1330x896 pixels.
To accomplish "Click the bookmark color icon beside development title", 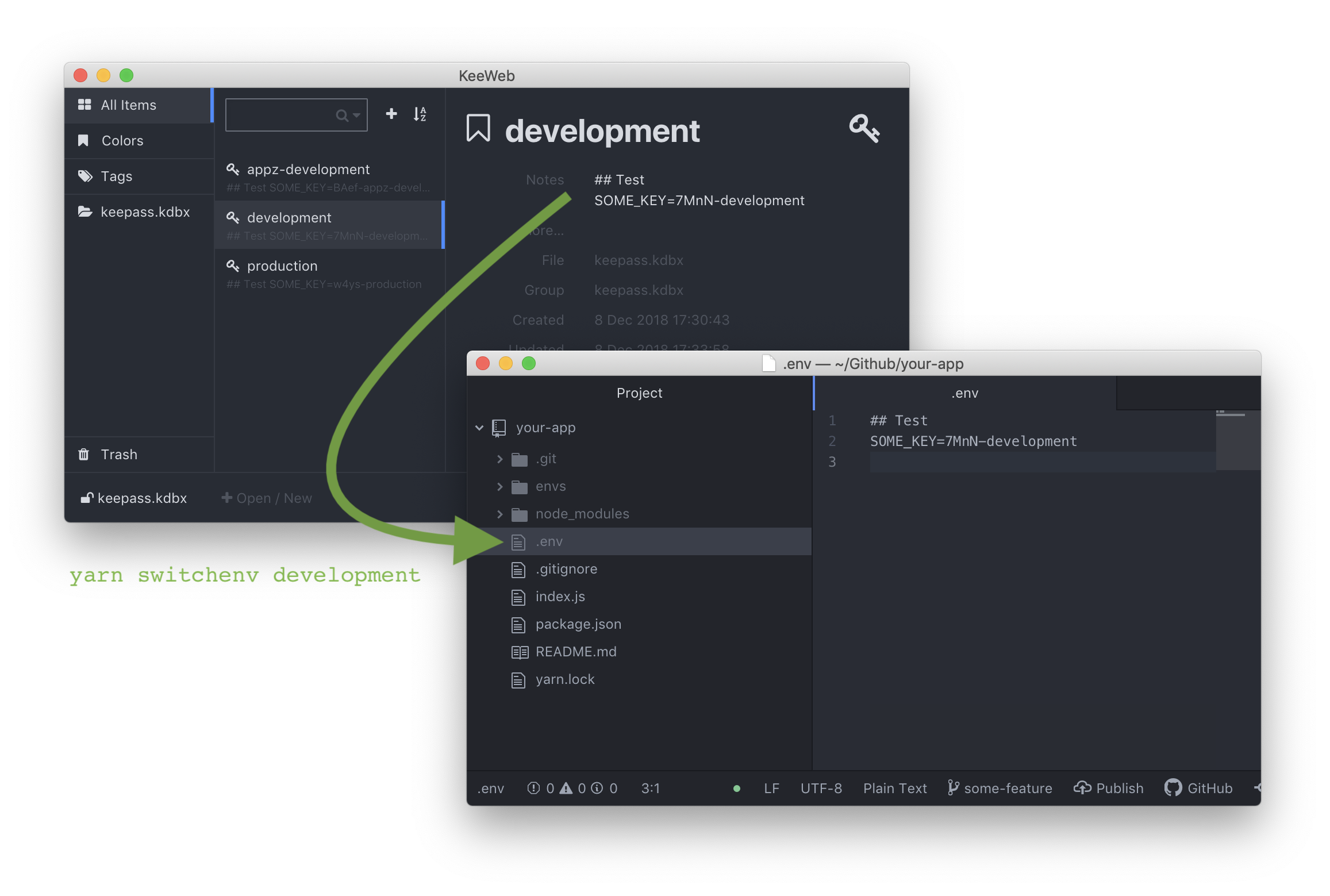I will tap(478, 128).
